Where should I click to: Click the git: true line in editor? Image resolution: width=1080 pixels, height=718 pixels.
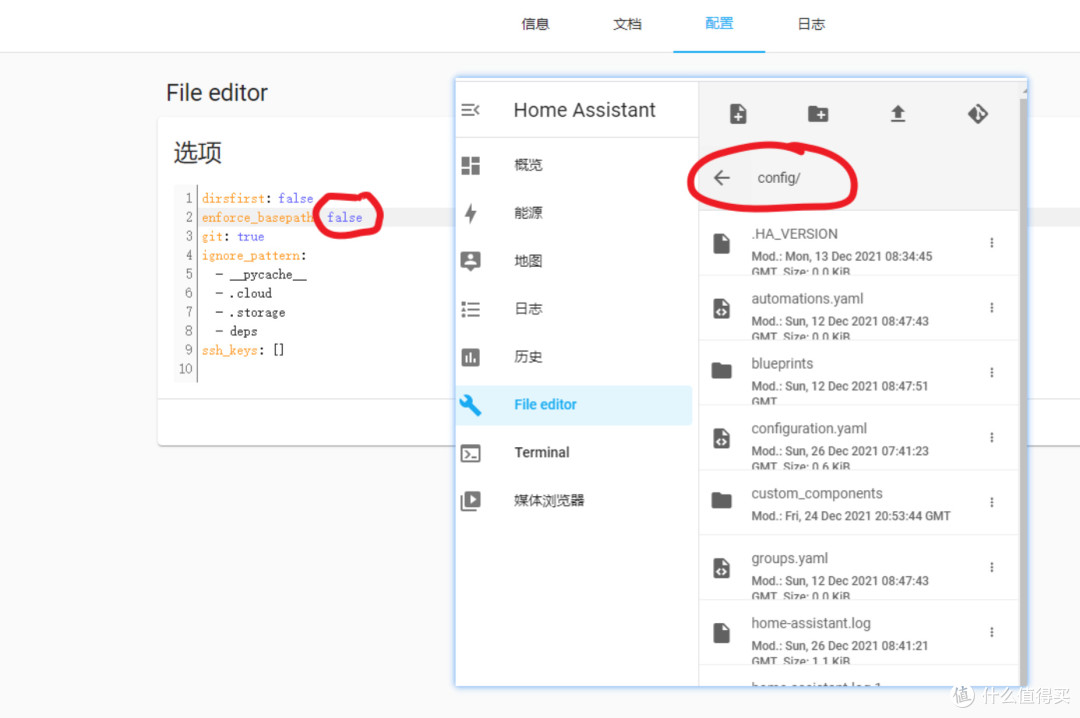(233, 236)
